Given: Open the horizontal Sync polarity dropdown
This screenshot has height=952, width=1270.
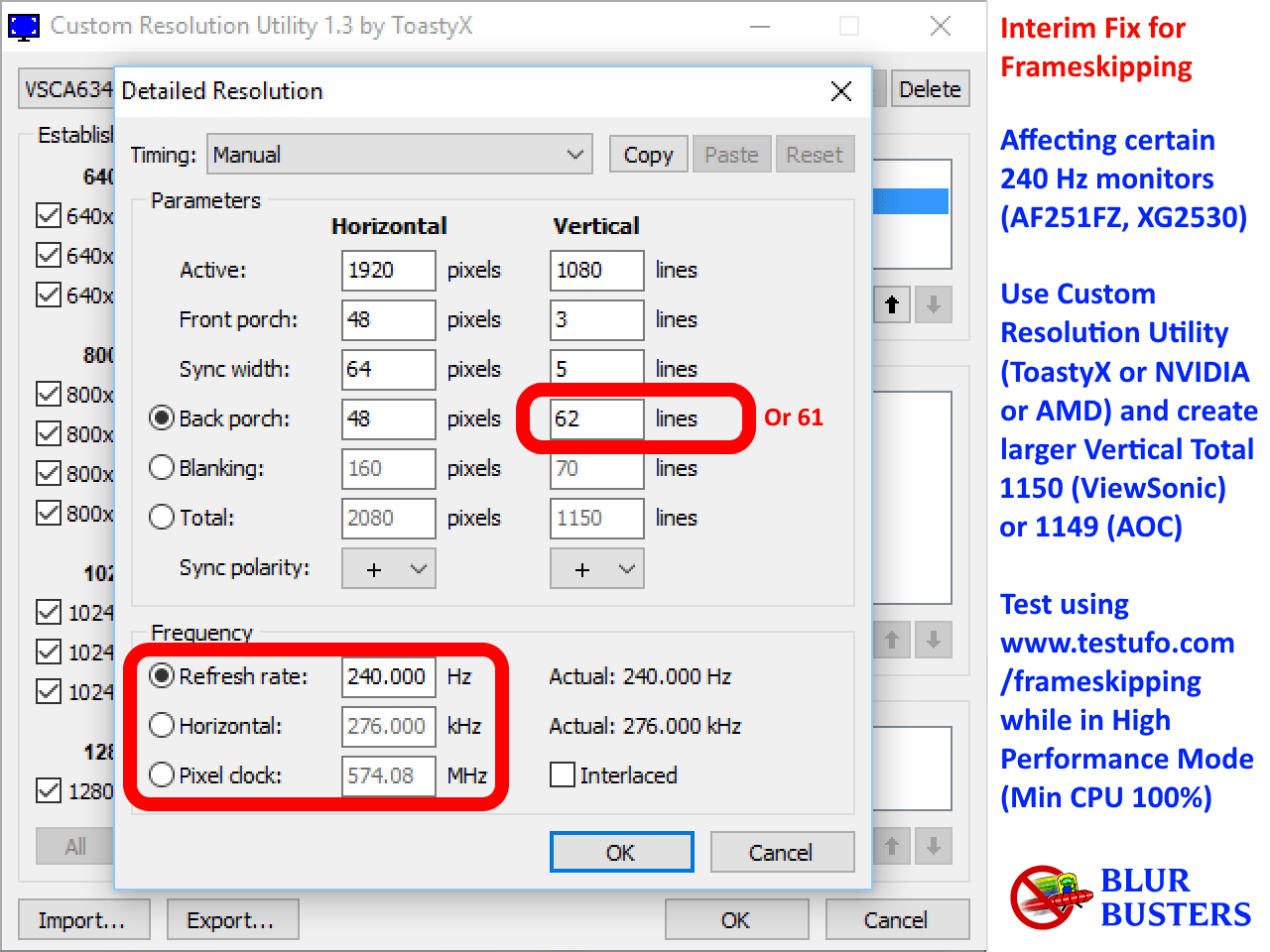Looking at the screenshot, I should pyautogui.click(x=389, y=568).
